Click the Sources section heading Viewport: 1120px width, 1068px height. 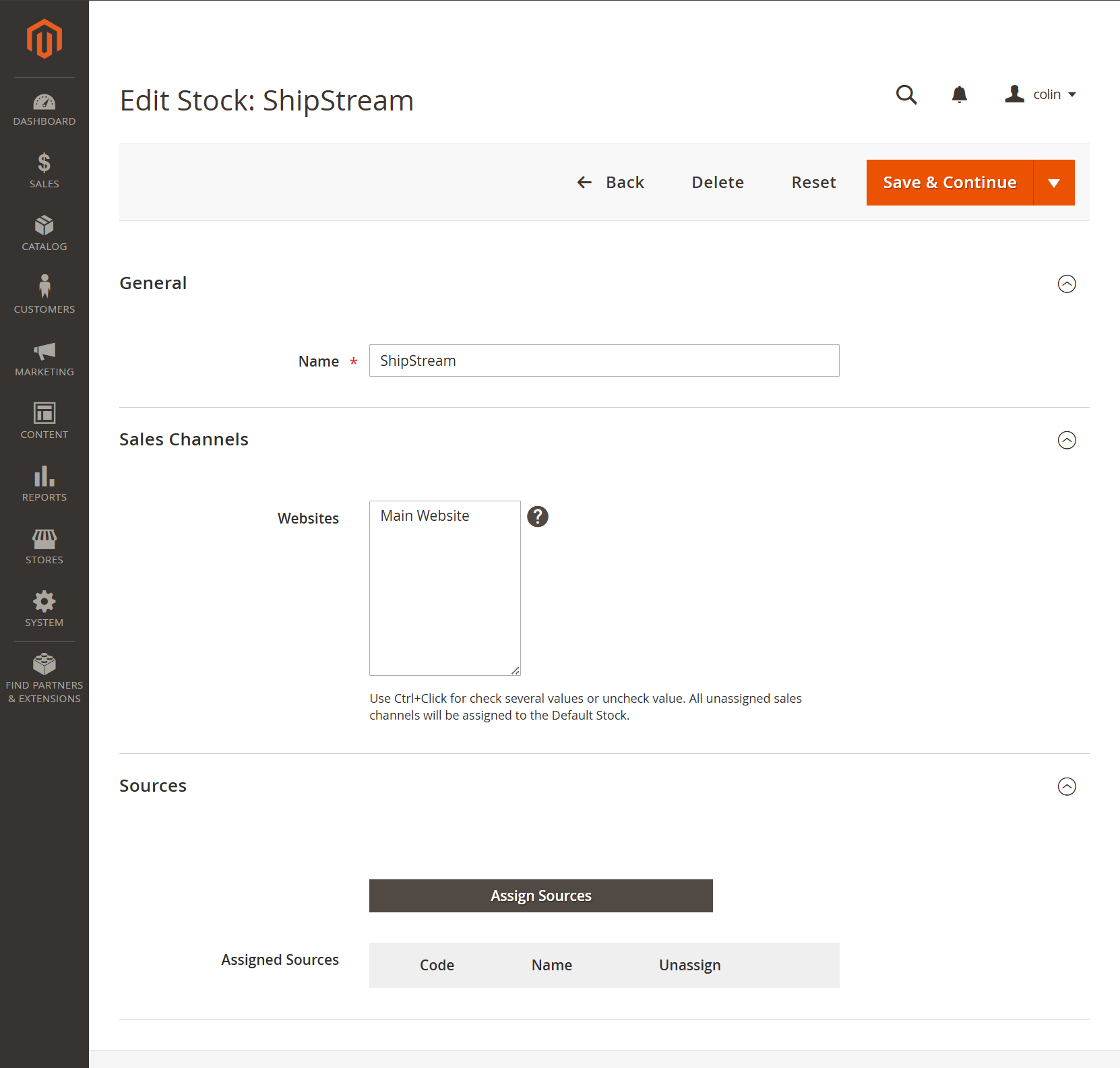point(153,786)
